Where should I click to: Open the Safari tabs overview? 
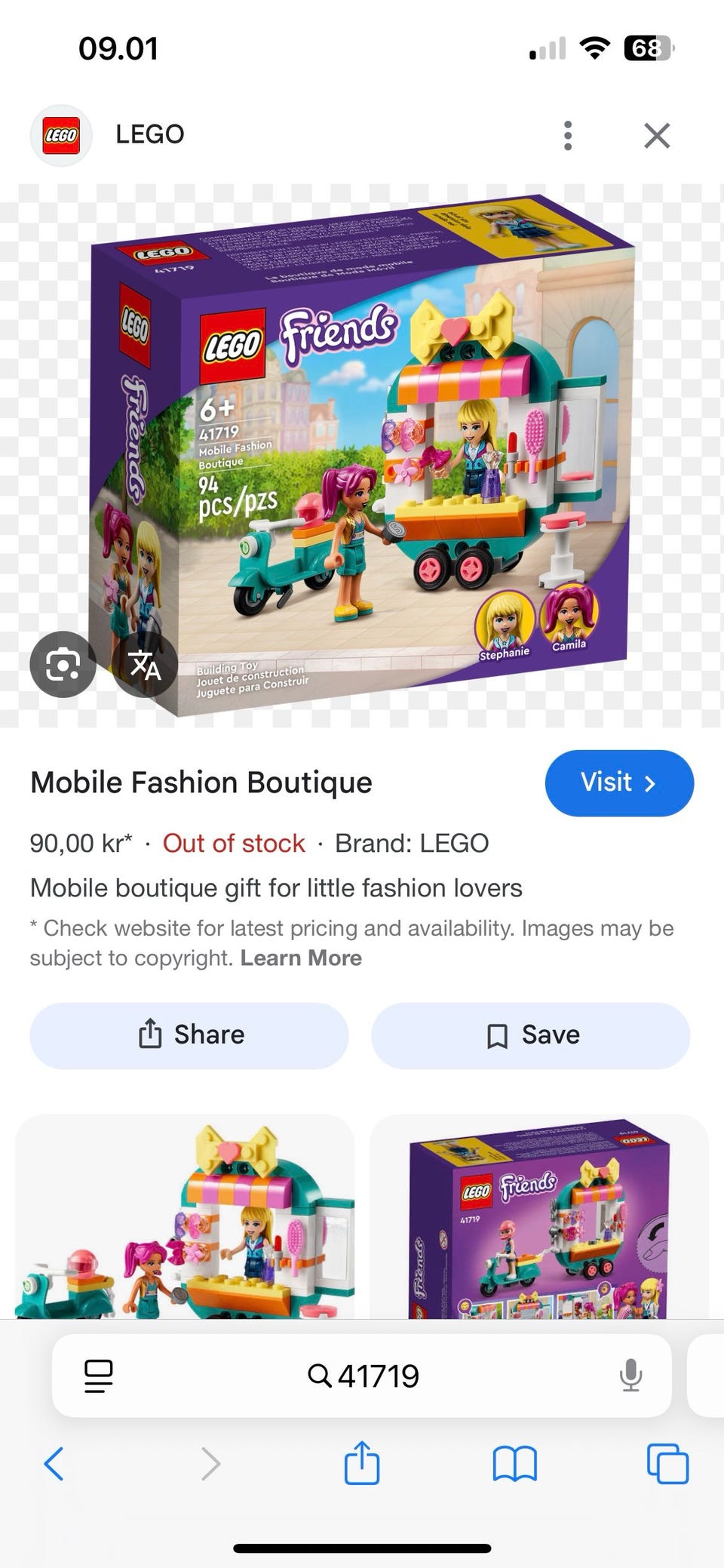[x=667, y=1464]
